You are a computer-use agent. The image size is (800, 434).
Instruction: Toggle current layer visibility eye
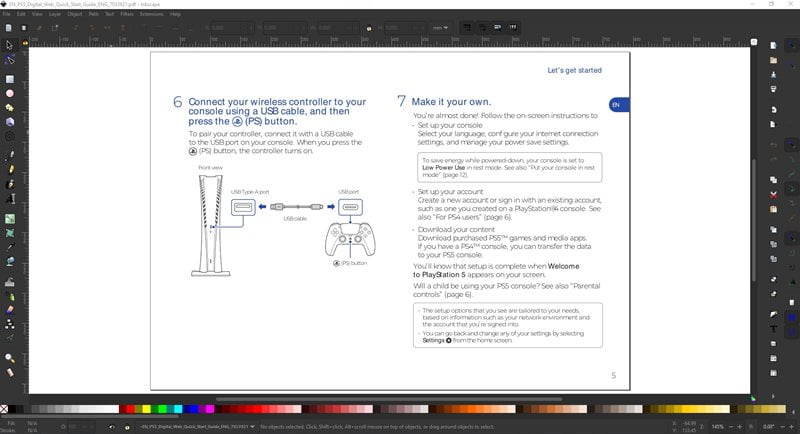(112, 427)
